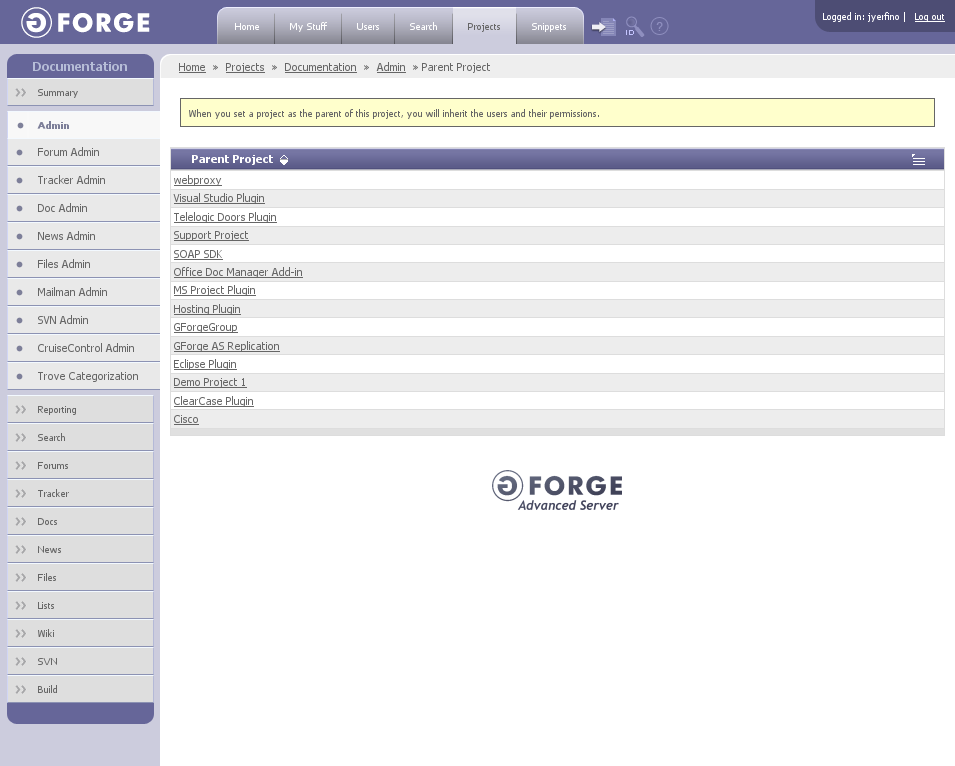Open the help question mark icon
Viewport: 955px width, 766px height.
pos(659,26)
